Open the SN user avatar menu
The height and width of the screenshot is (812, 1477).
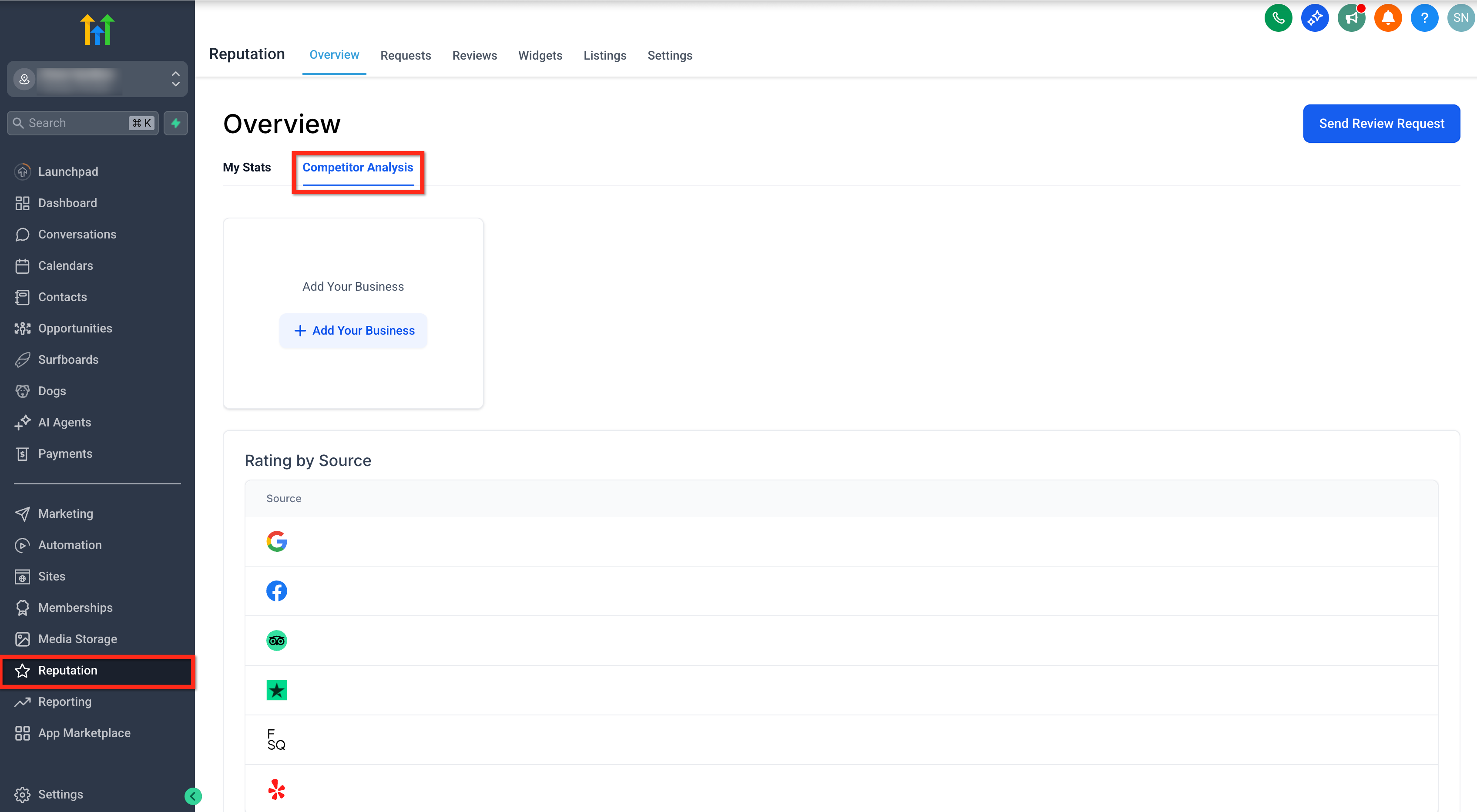coord(1460,18)
